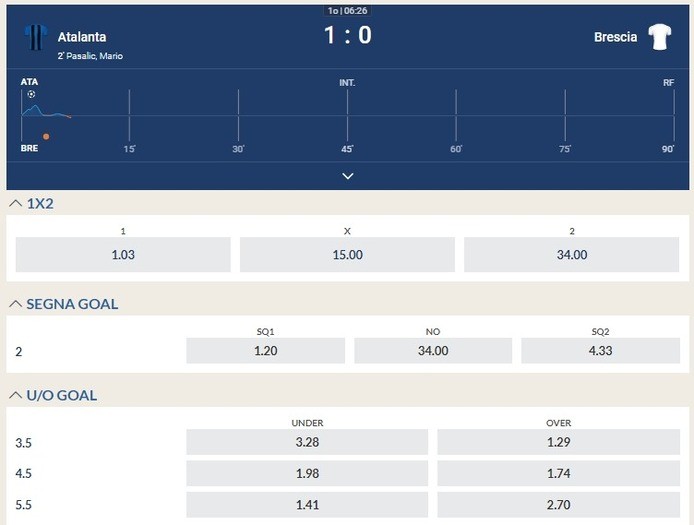Bet Under 3.5 goals at 3.28
This screenshot has width=694, height=525.
(307, 442)
